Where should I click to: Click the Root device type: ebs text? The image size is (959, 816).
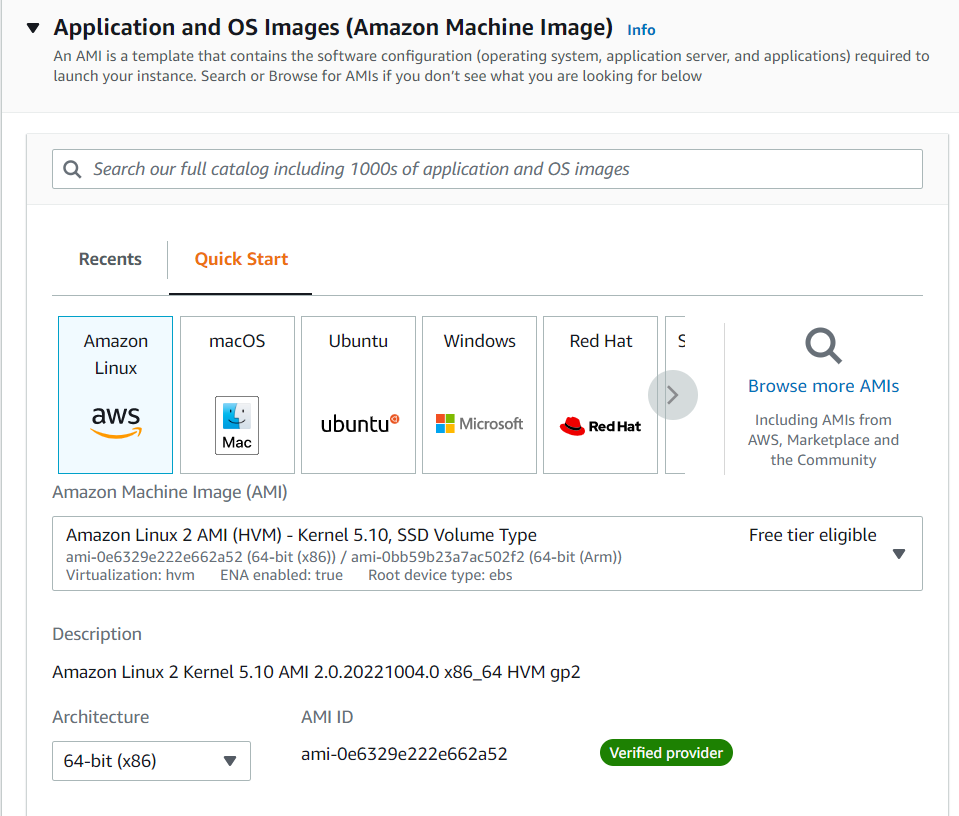point(440,575)
